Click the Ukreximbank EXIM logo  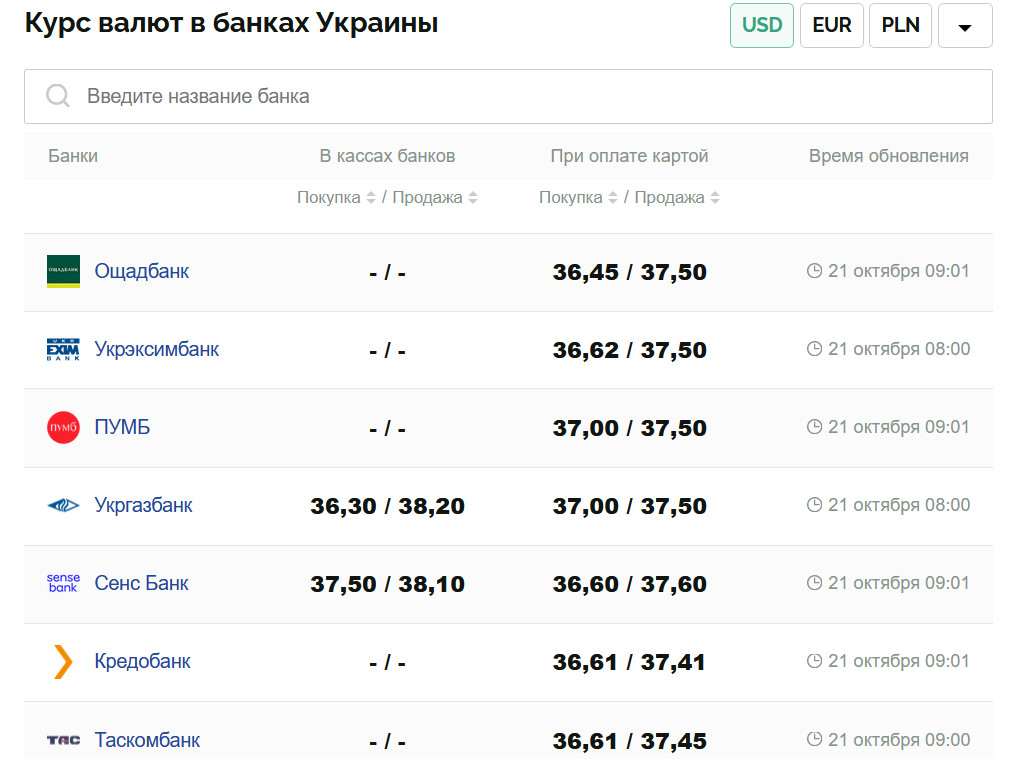(x=63, y=349)
